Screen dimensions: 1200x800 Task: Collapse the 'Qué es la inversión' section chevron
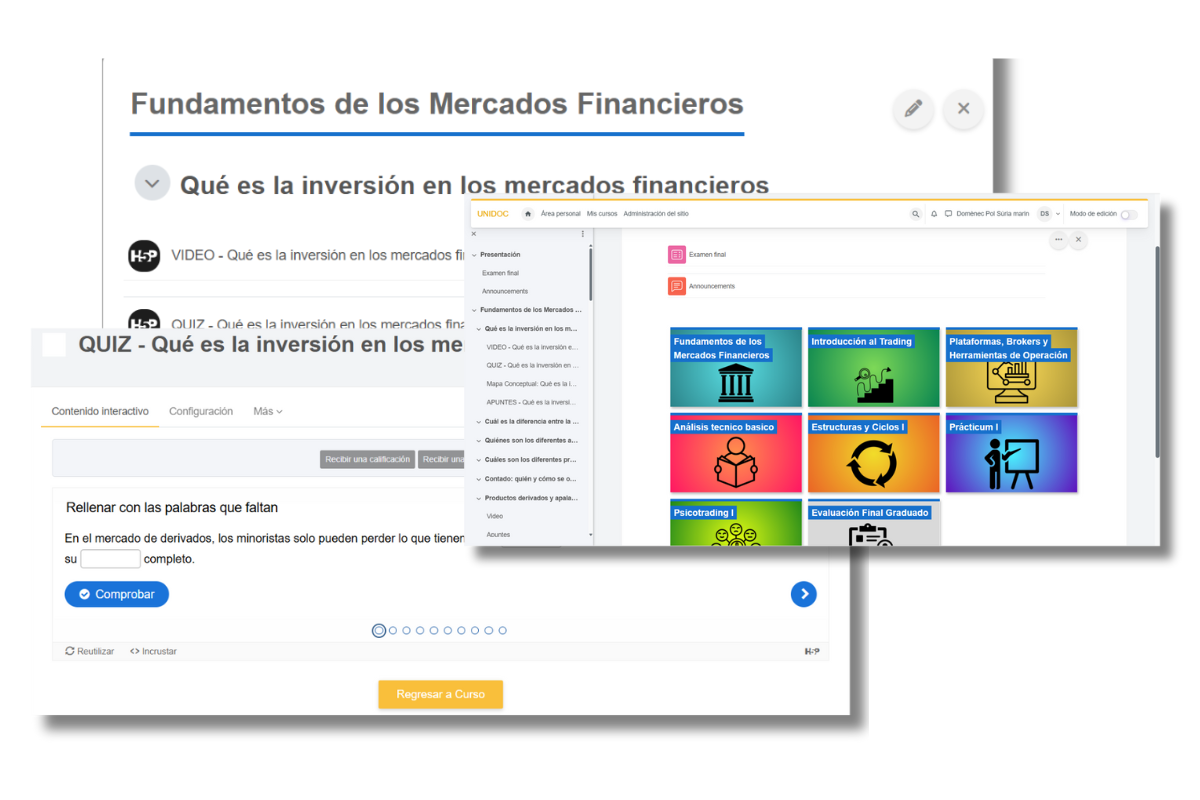[152, 183]
